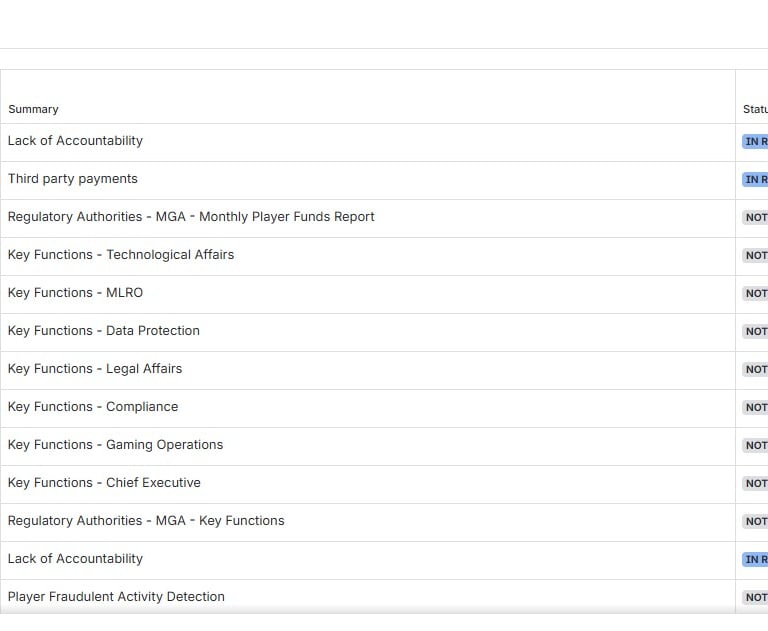Image resolution: width=768 pixels, height=631 pixels.
Task: Open Key Functions - Gaming Operations issue
Action: click(116, 445)
